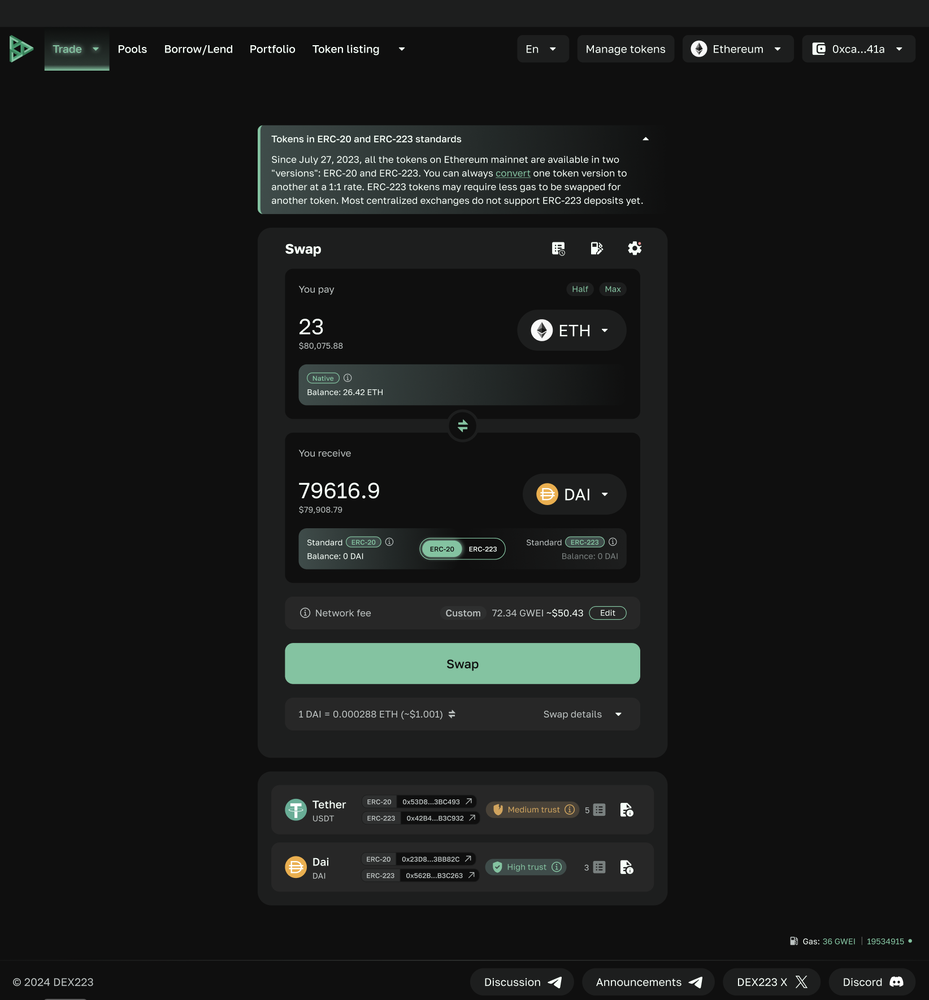929x1000 pixels.
Task: Select ERC-223 in the standard toggle
Action: [483, 549]
